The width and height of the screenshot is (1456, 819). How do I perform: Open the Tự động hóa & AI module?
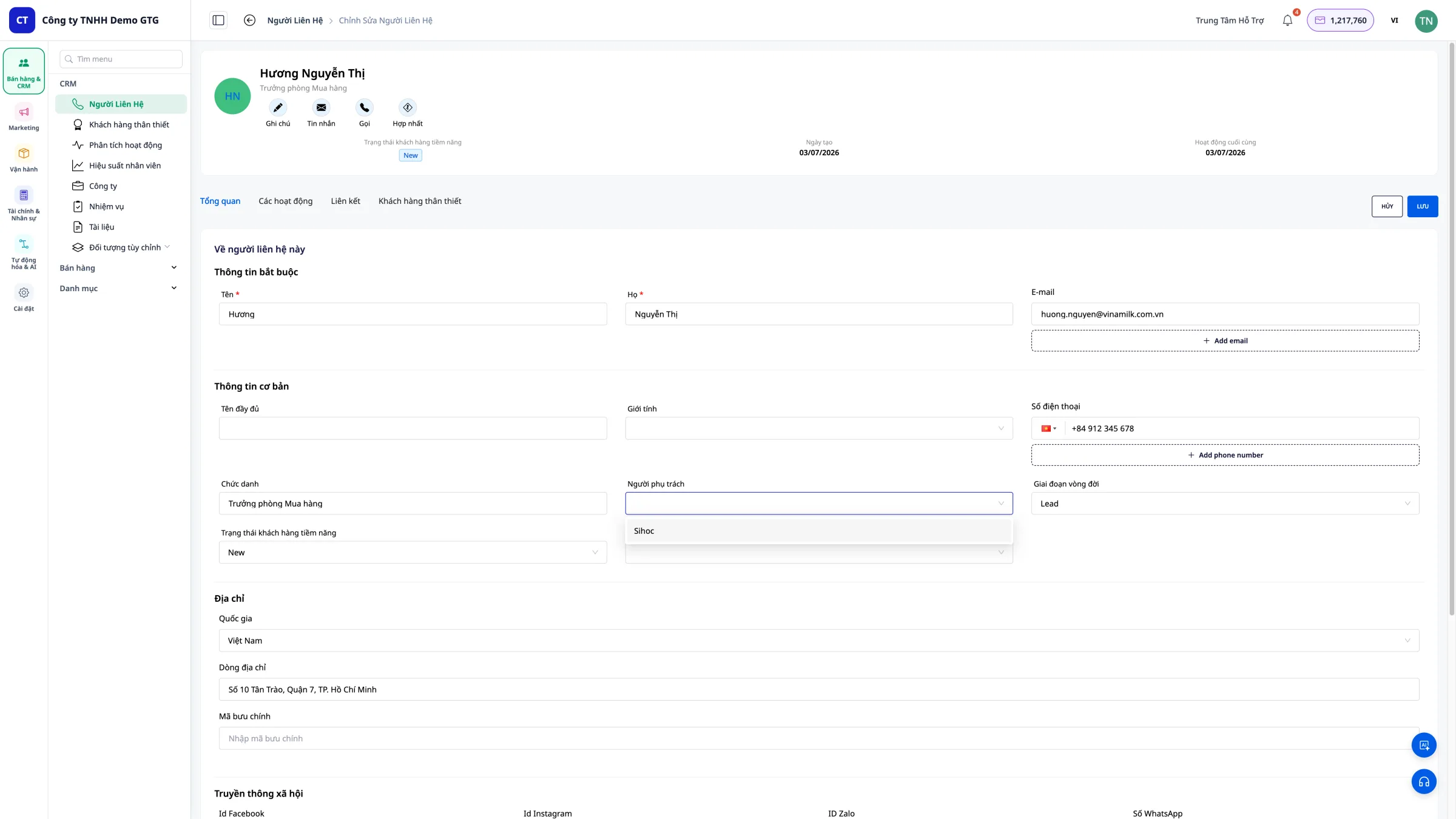[x=24, y=254]
